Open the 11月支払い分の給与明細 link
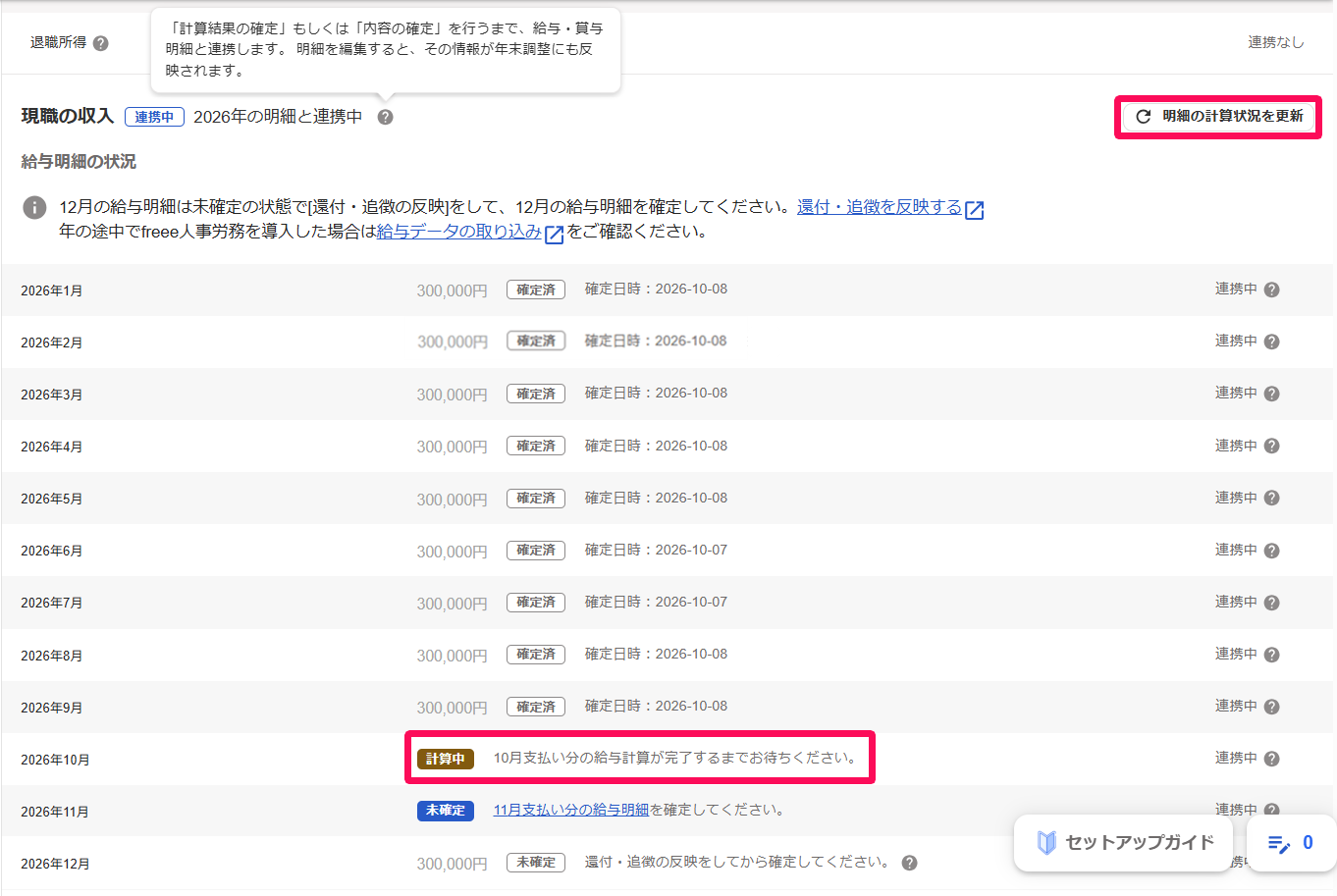Screen dimensions: 1337x896 (x=571, y=810)
